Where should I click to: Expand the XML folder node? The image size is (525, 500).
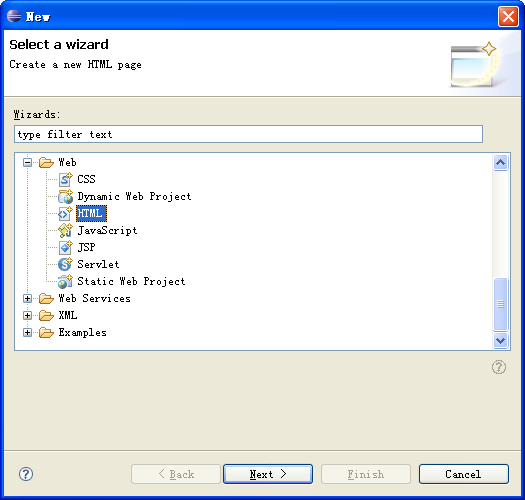(x=27, y=315)
